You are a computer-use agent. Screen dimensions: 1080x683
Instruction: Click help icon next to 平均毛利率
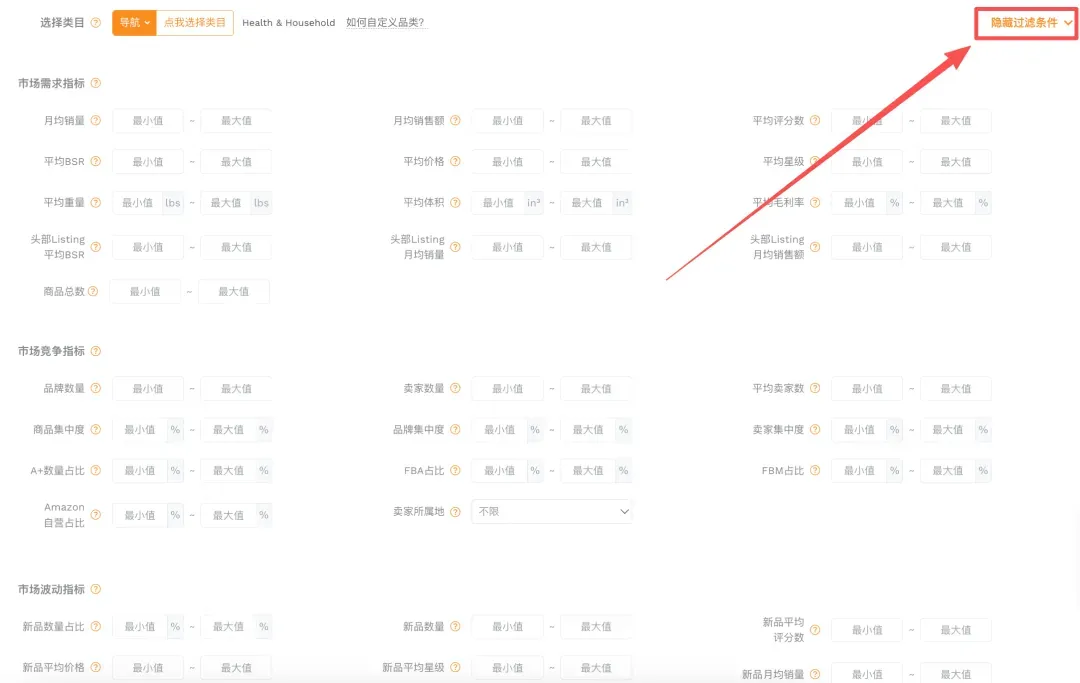click(815, 202)
